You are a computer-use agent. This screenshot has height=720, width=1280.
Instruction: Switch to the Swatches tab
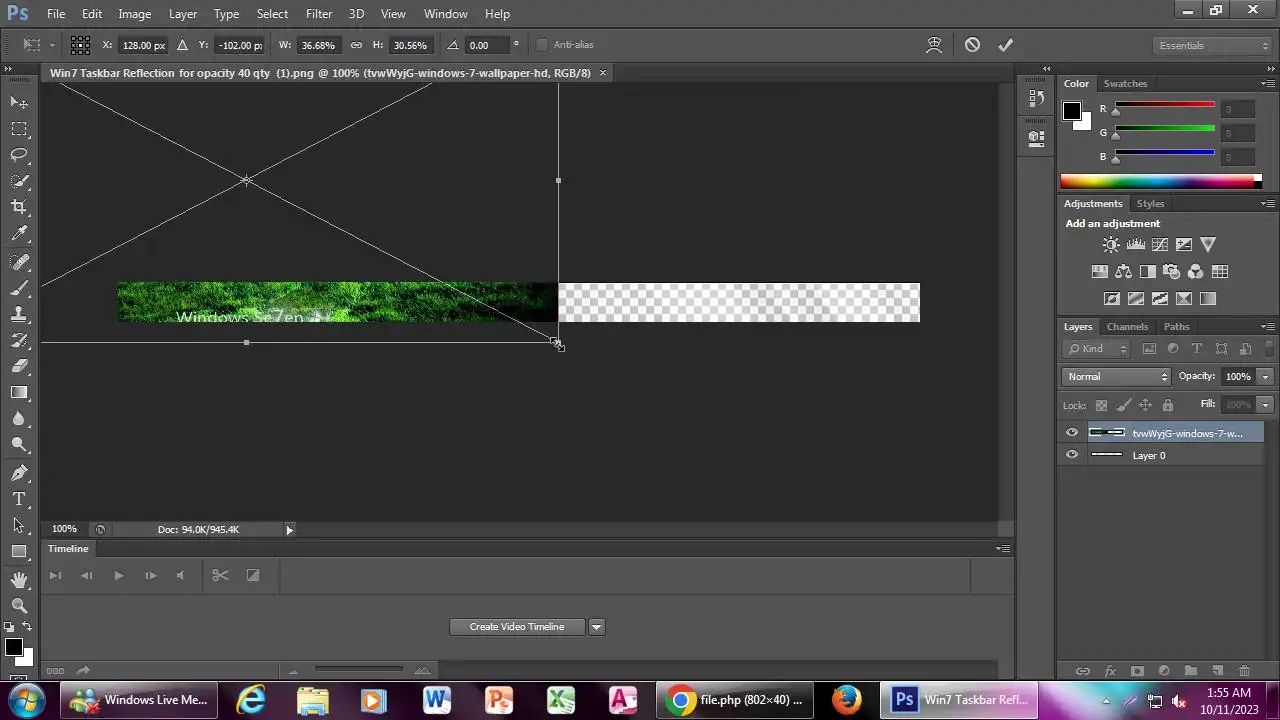(1125, 84)
